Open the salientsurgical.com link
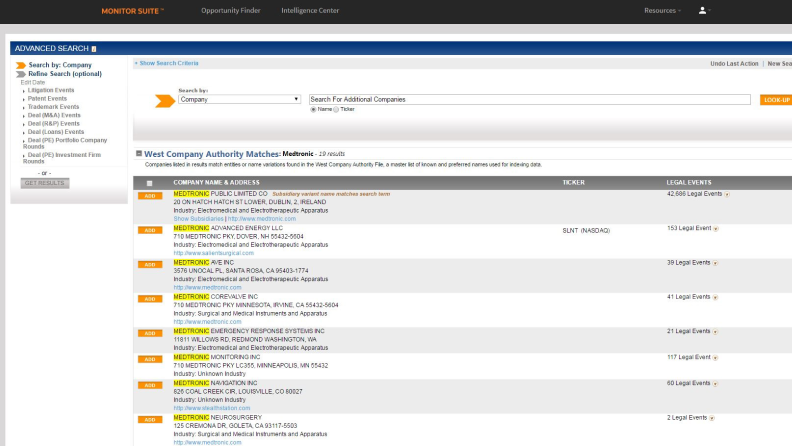This screenshot has height=446, width=792. tap(214, 253)
